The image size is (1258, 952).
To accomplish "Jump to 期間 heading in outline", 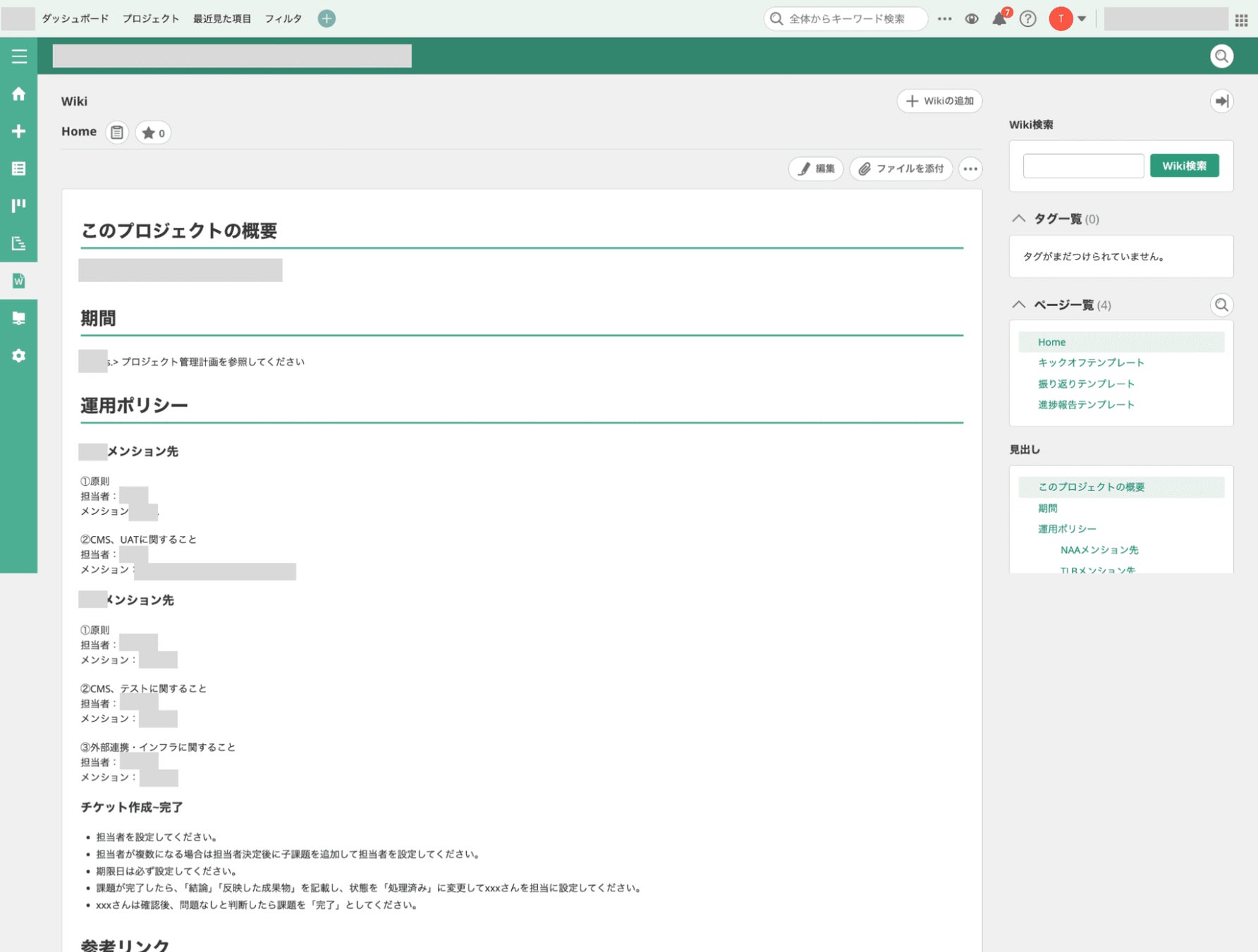I will tap(1047, 508).
